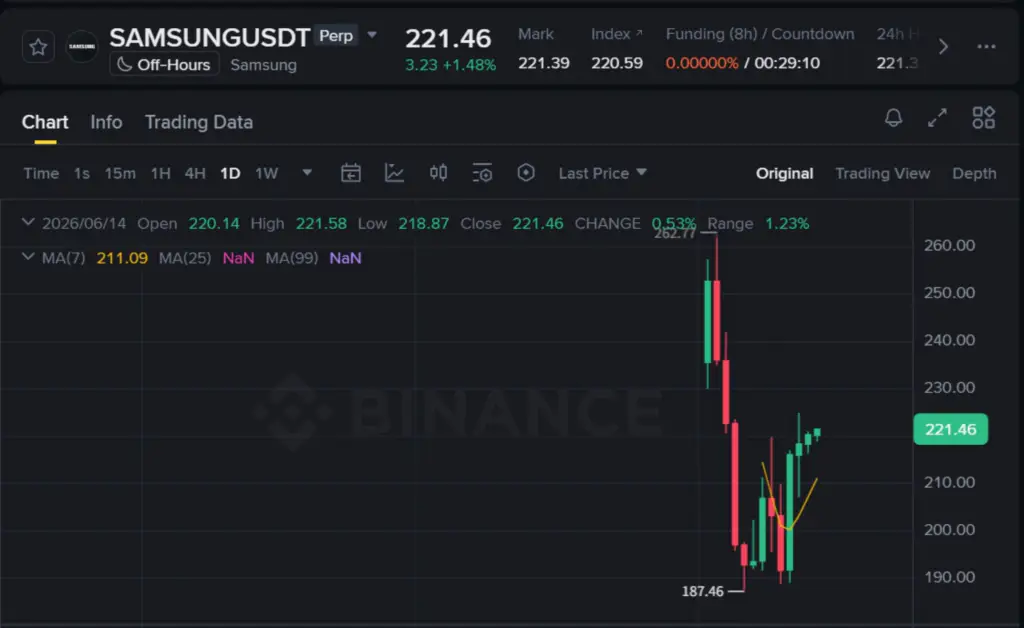Select the Trading View chart
This screenshot has height=628, width=1024.
click(x=882, y=174)
